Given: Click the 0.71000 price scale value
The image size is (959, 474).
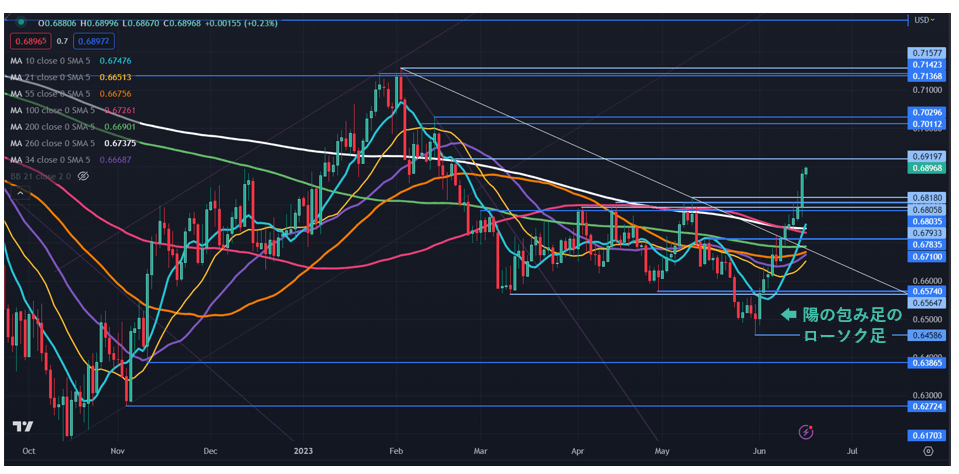Looking at the screenshot, I should pyautogui.click(x=925, y=91).
